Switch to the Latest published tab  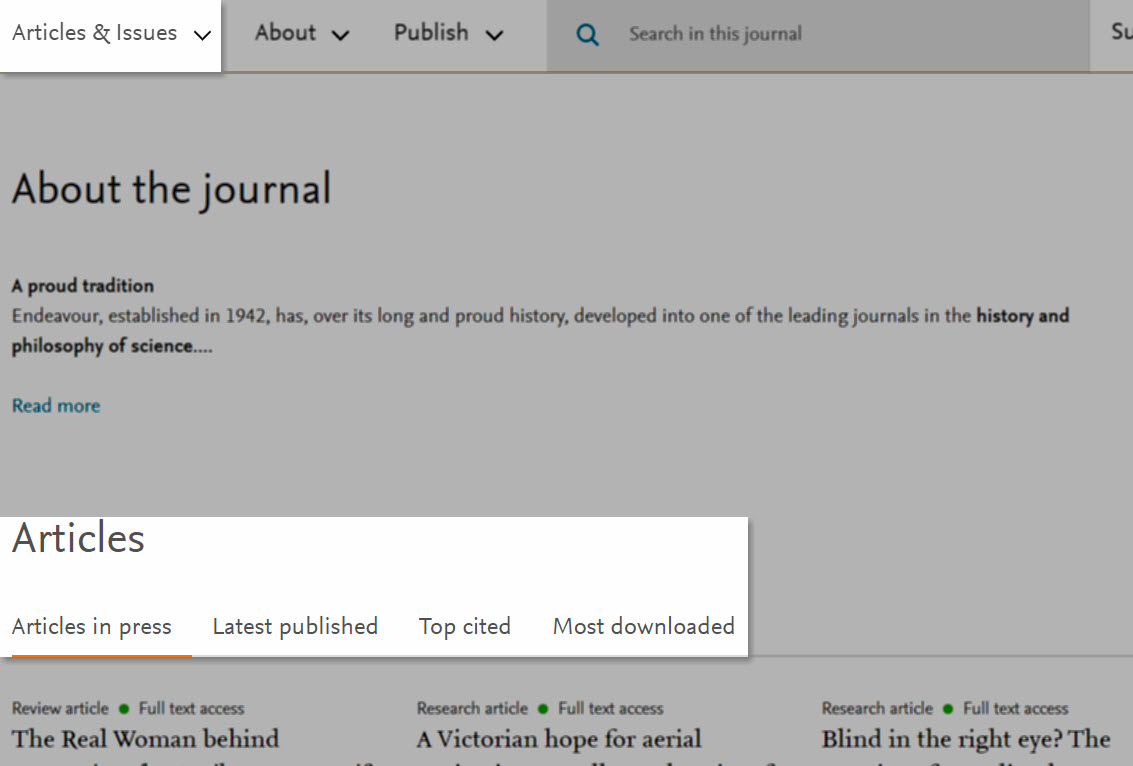click(295, 626)
